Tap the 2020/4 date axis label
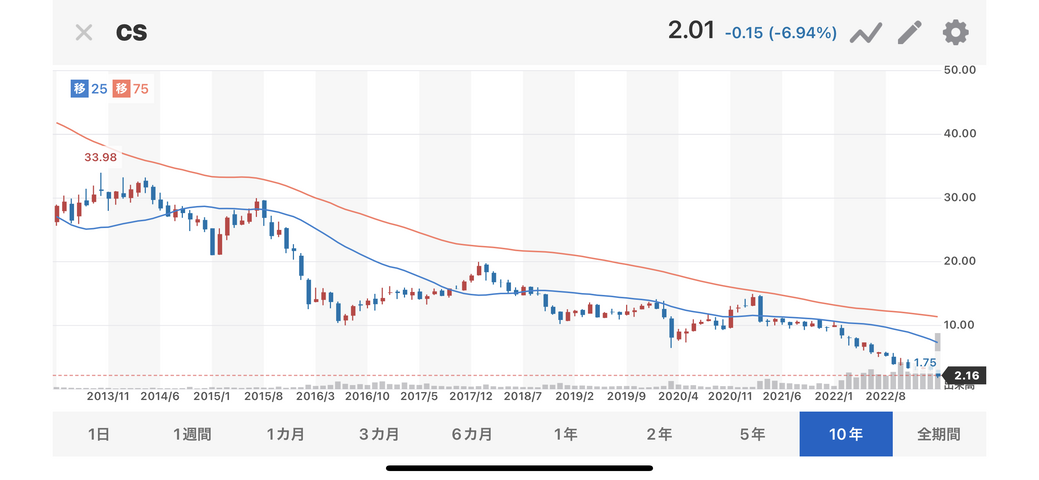1039x480 pixels. pos(678,396)
